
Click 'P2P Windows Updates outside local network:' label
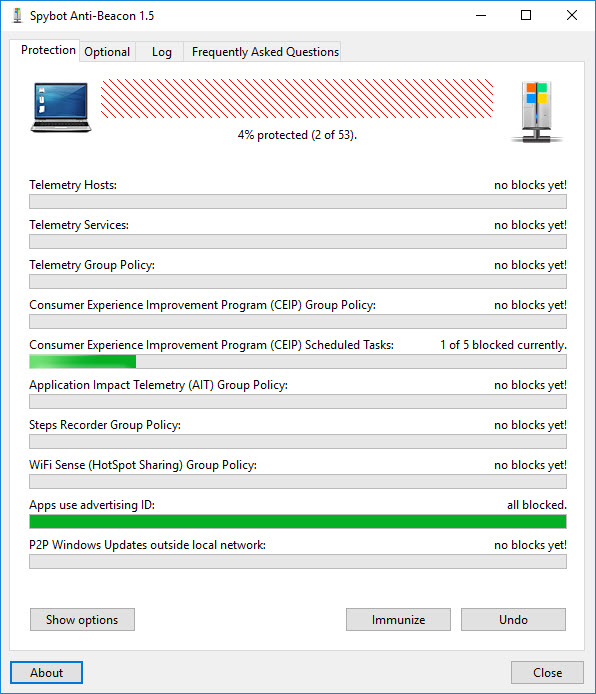[x=147, y=545]
